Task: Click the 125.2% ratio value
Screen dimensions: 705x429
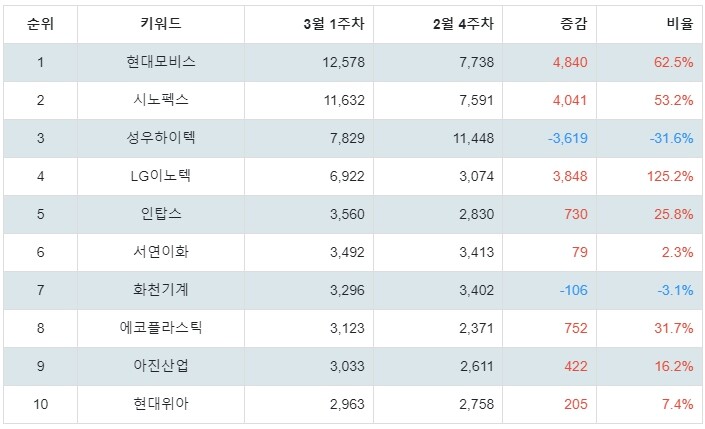Action: pos(670,176)
